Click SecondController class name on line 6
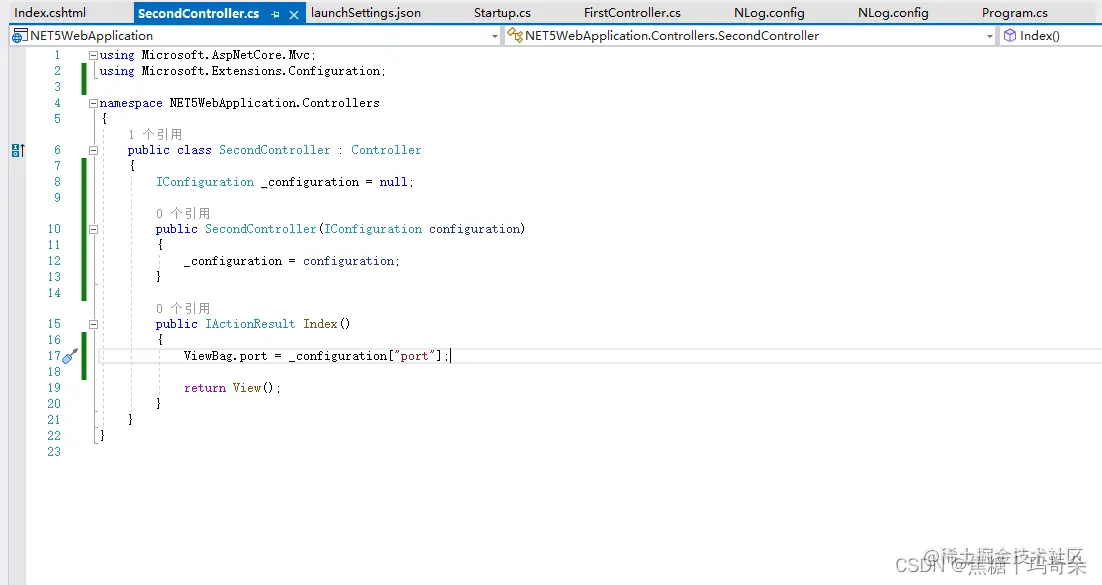 tap(274, 150)
